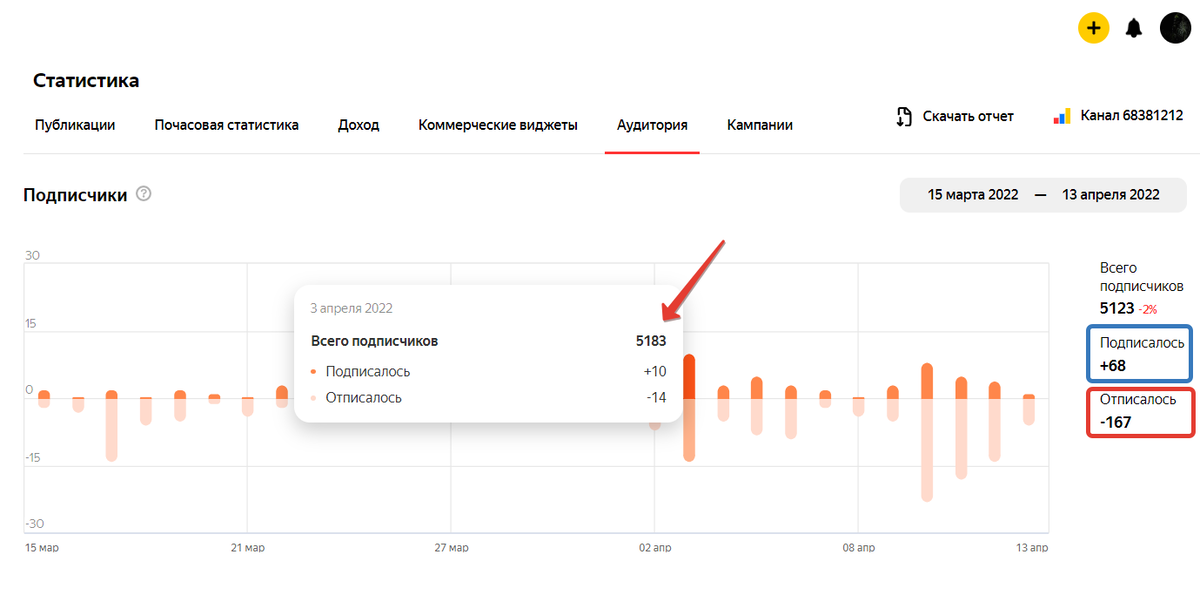Select the Аудитория tab
Screen dimensions: 1200x595
coord(652,125)
